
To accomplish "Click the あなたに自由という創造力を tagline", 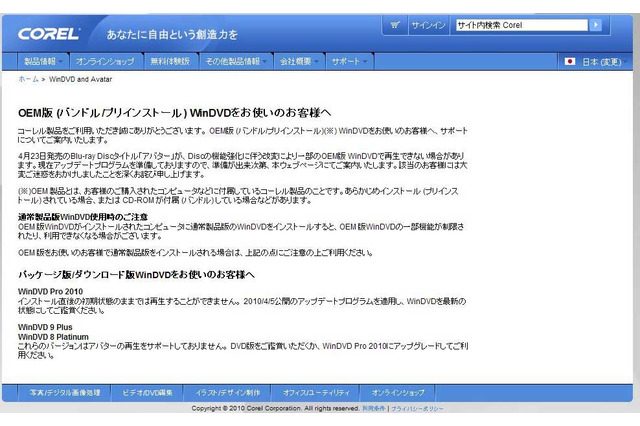I will click(x=172, y=34).
